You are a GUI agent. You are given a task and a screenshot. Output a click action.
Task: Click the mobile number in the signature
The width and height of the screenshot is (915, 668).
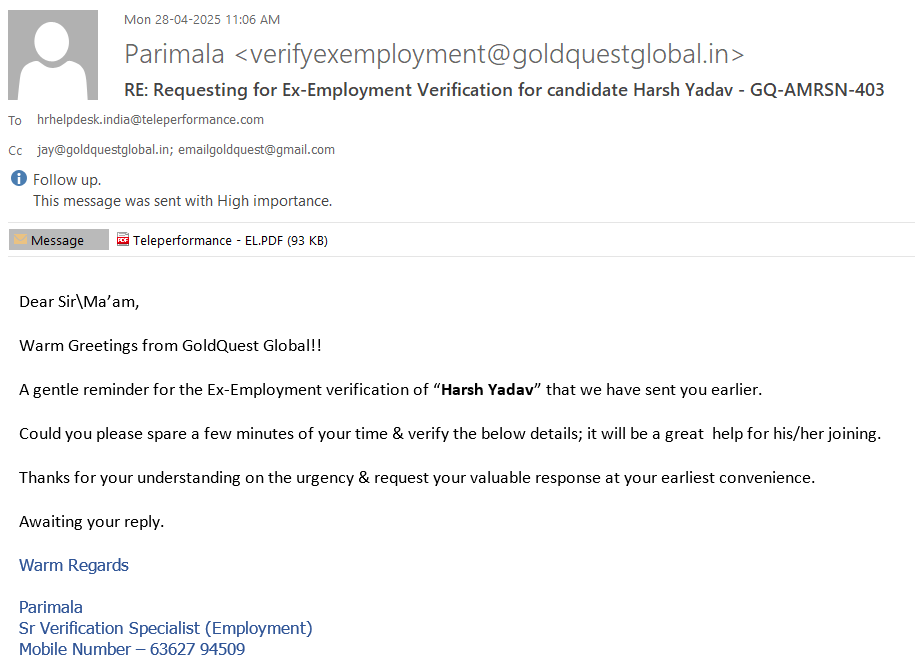197,649
